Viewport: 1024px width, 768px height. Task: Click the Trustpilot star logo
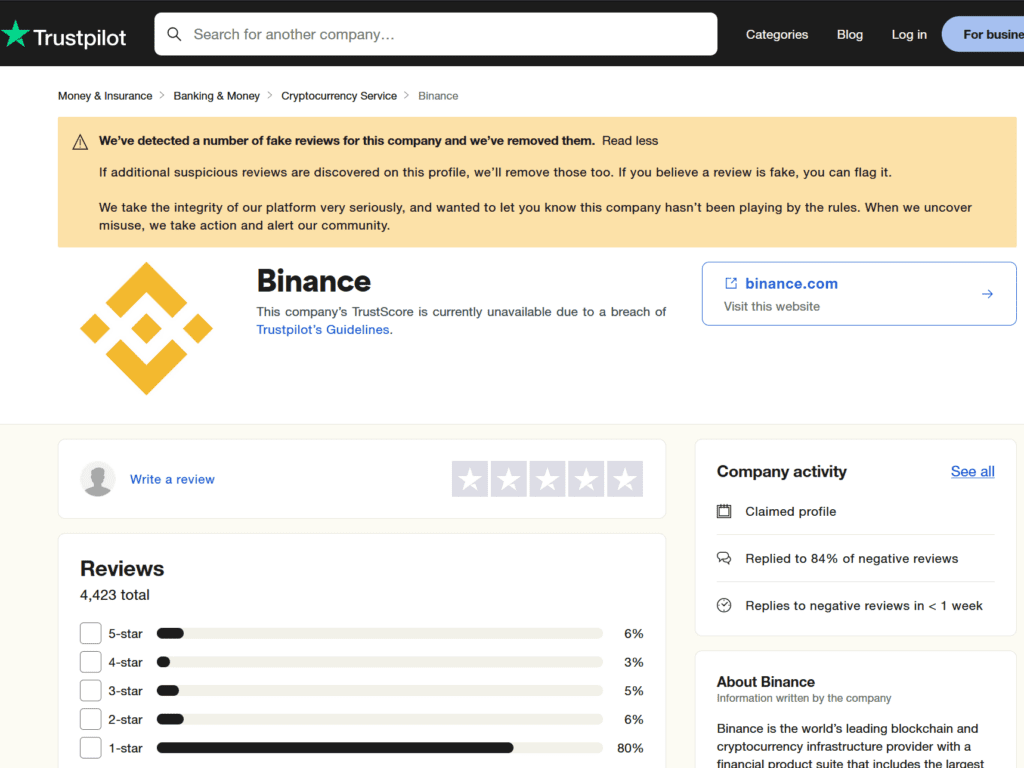pos(16,34)
